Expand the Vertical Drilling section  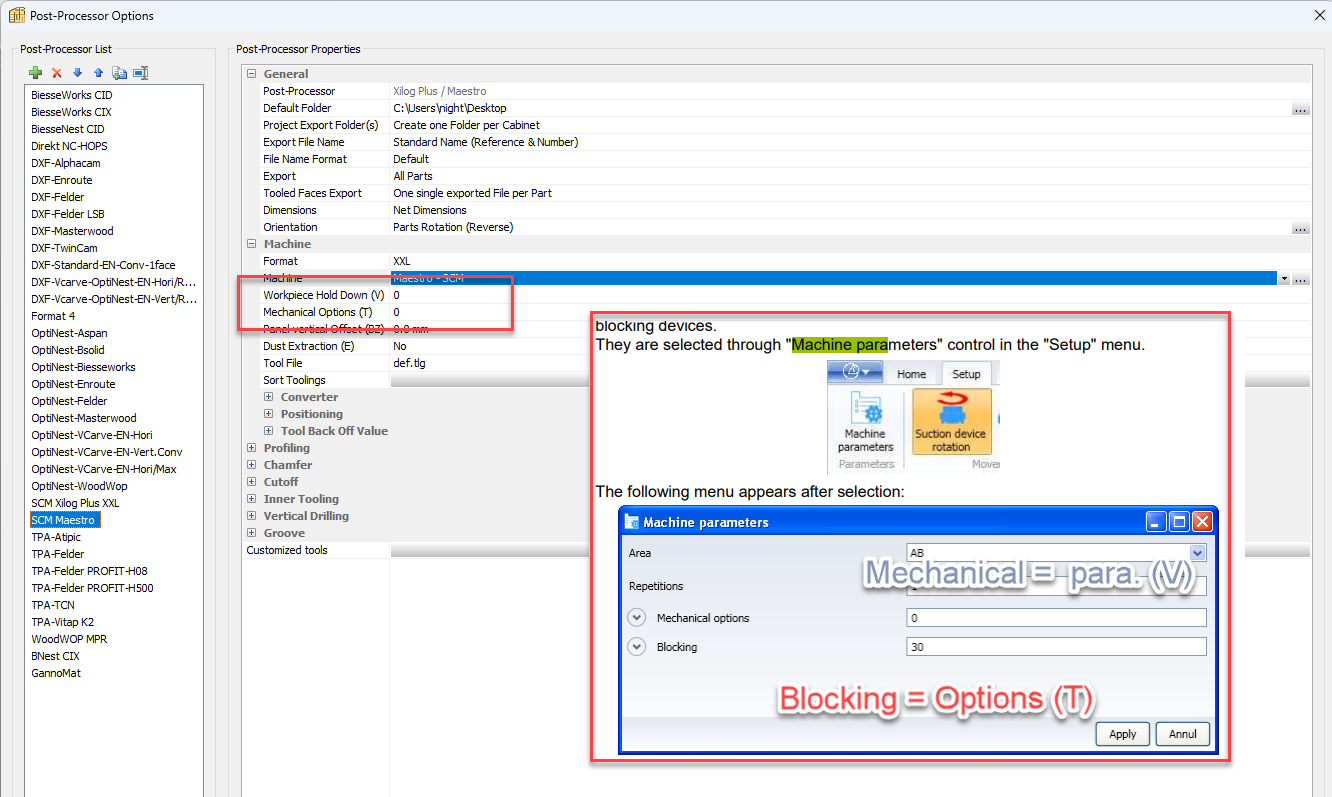[251, 516]
